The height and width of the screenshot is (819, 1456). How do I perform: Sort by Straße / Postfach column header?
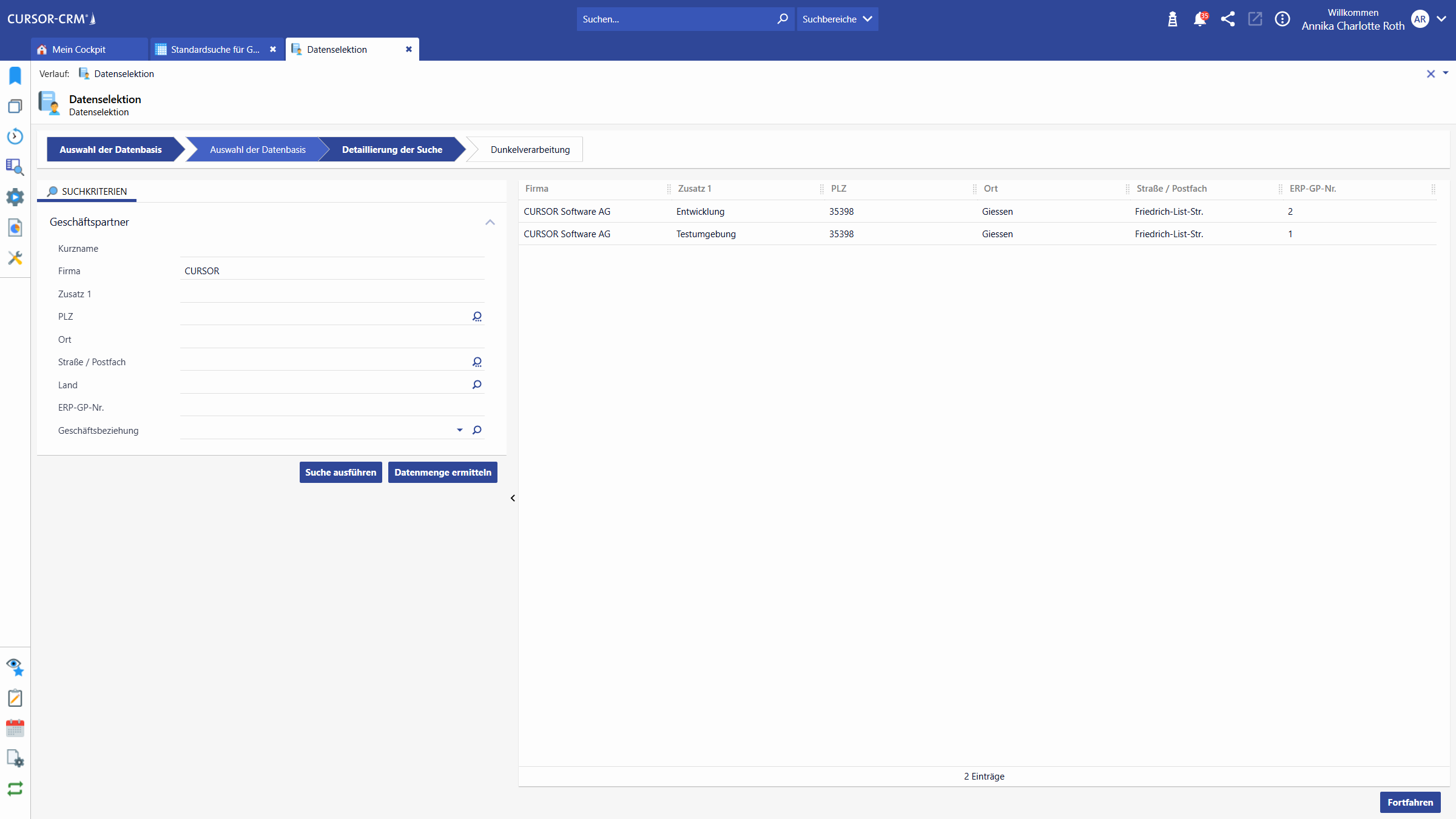[1171, 189]
